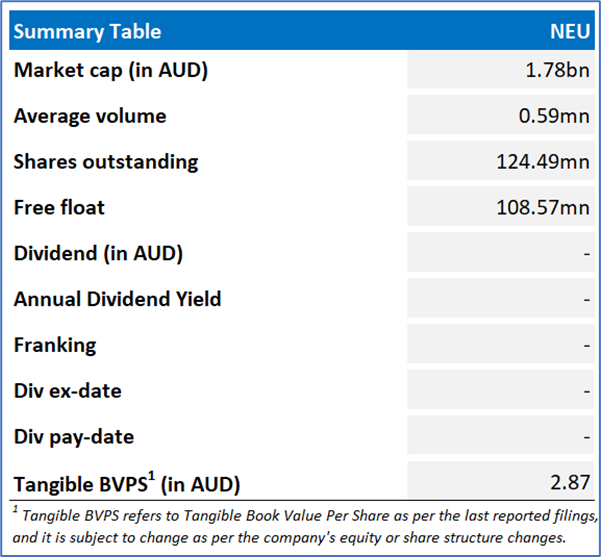Image resolution: width=601 pixels, height=557 pixels.
Task: Click the 'Div pay-date' label
Action: pyautogui.click(x=74, y=437)
